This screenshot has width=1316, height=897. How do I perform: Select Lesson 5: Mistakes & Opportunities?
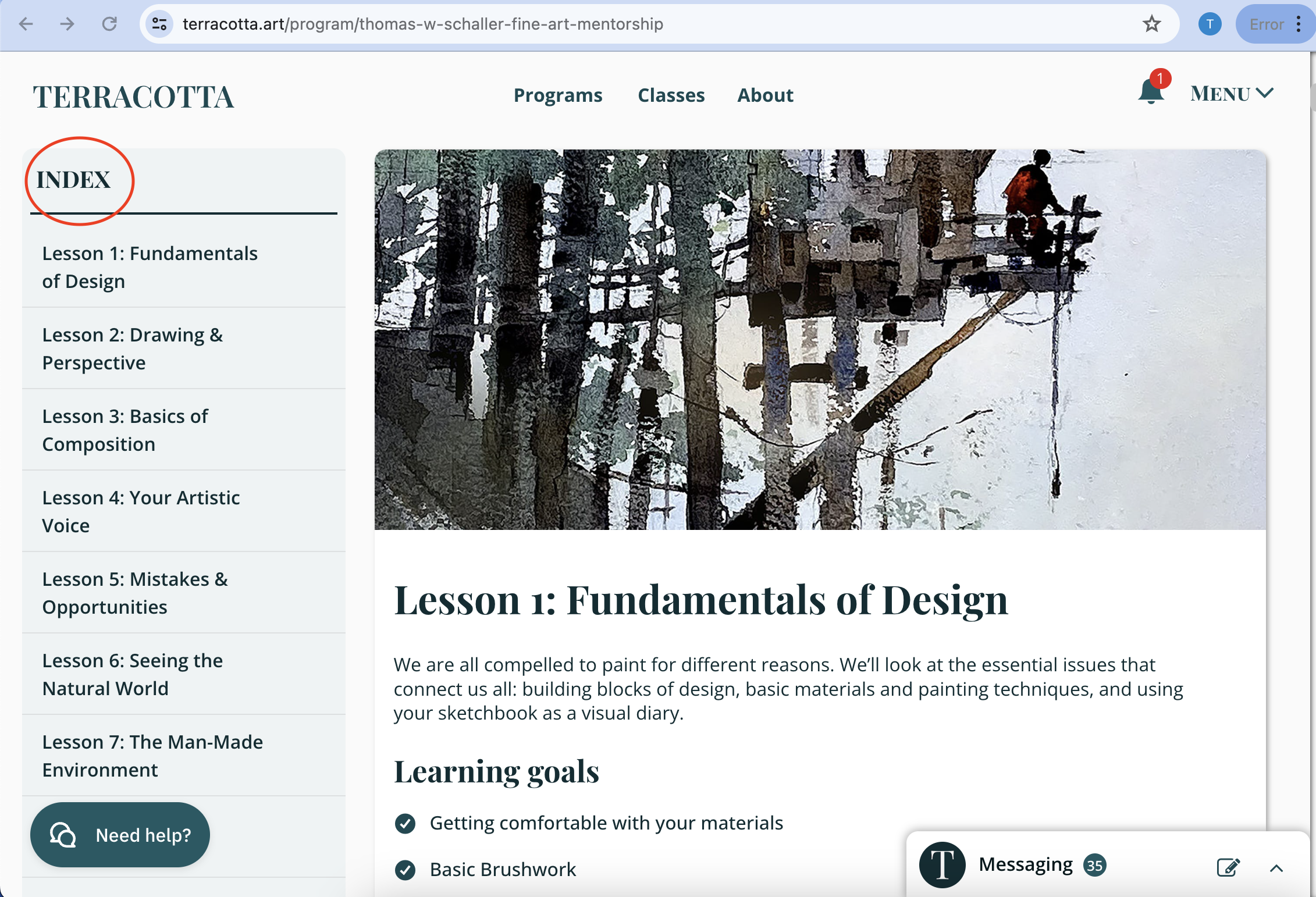click(x=184, y=593)
